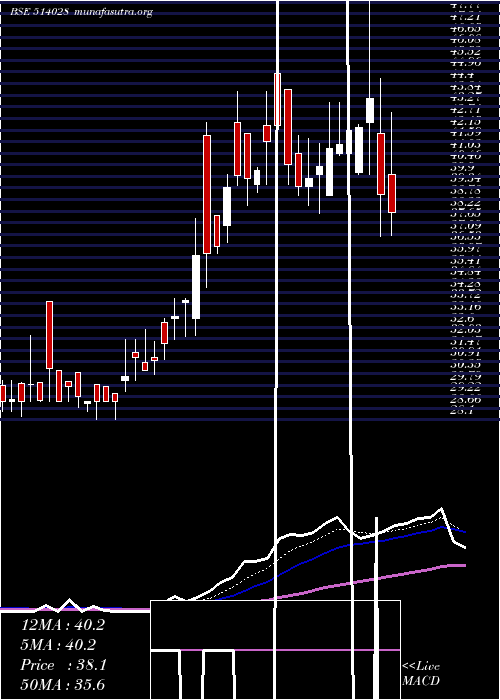The height and width of the screenshot is (700, 500).
Task: Click the 35.41 price axis label
Action: (465, 261)
